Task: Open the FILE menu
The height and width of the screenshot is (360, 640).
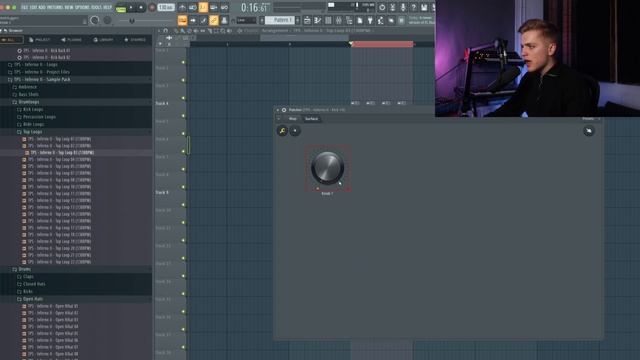Action: point(24,7)
